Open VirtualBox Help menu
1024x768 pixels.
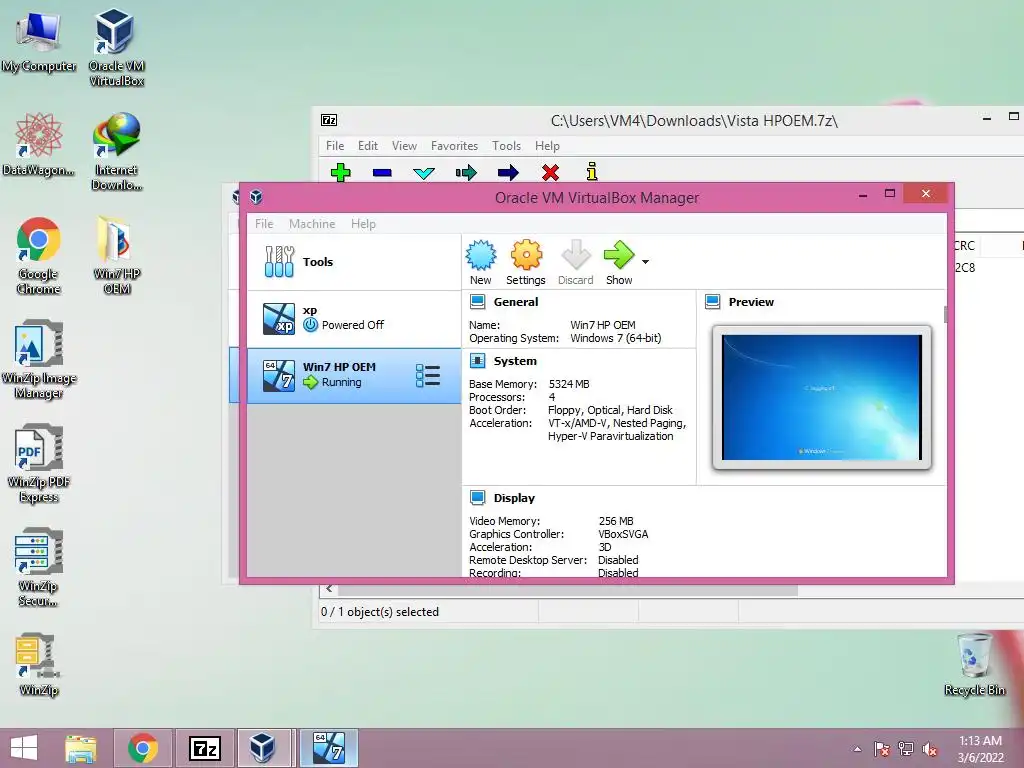coord(363,224)
